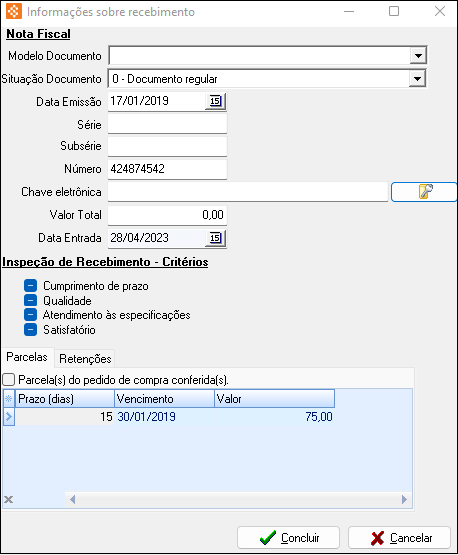
Task: Click the app logo in the title bar
Action: tap(14, 11)
